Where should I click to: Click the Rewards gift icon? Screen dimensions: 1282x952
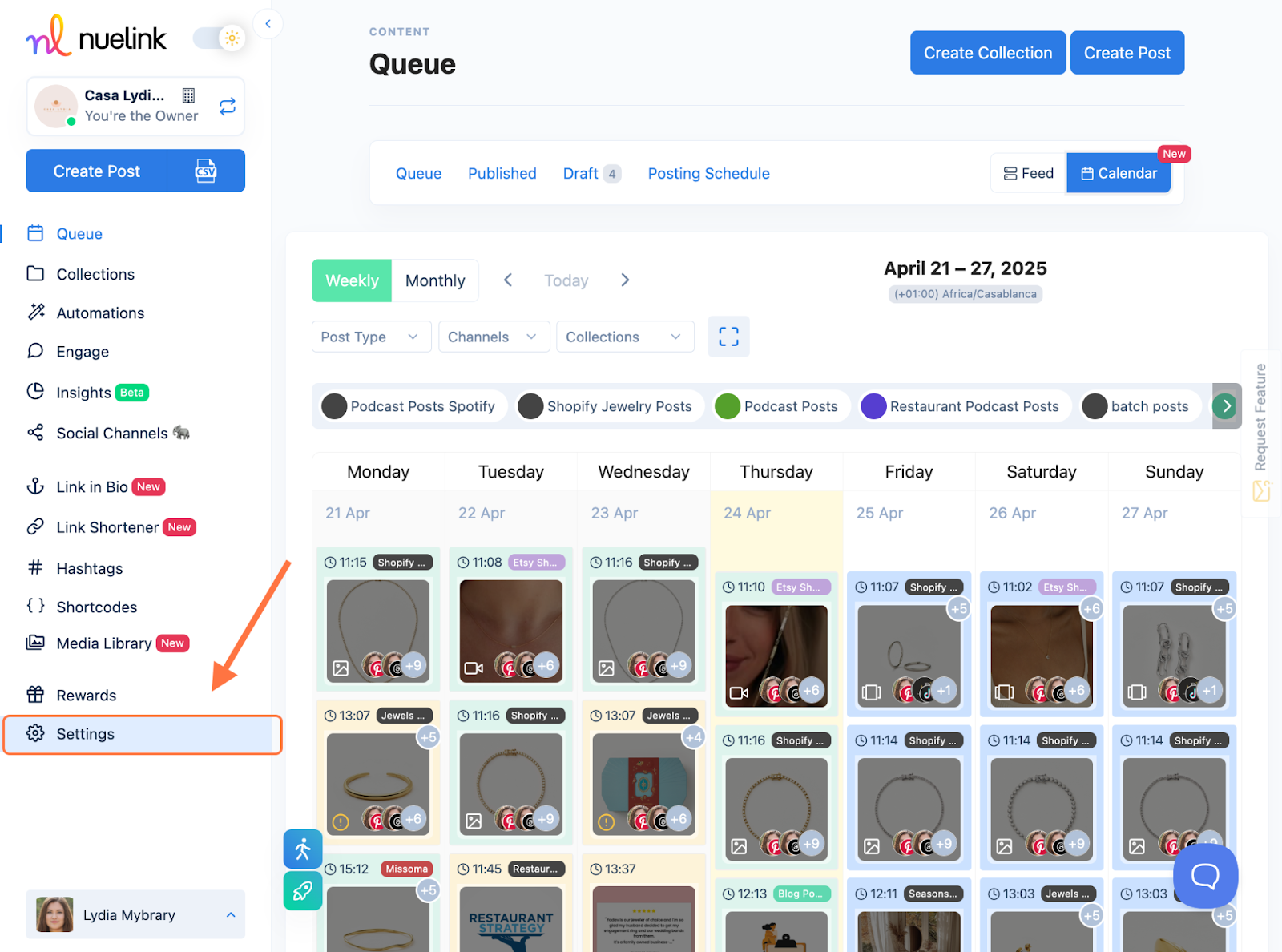point(35,695)
